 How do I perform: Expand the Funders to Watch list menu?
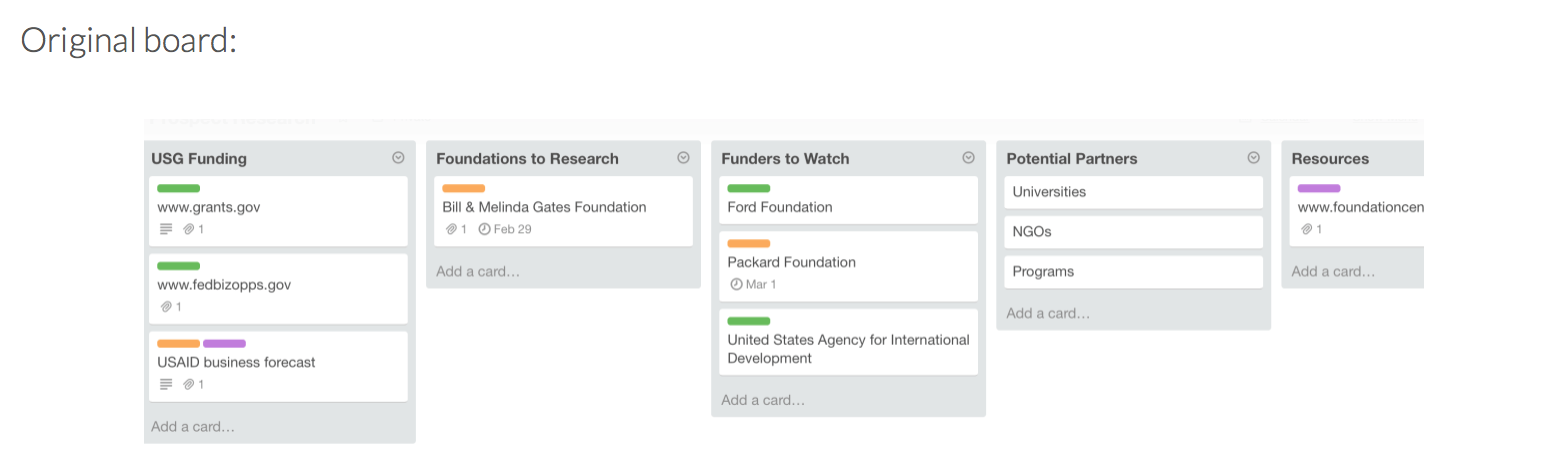[x=968, y=158]
